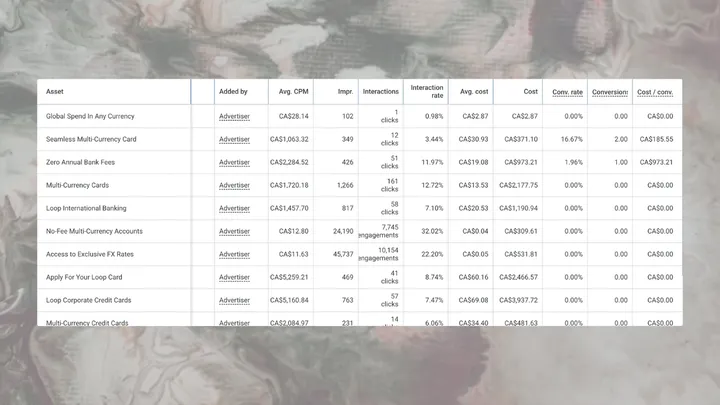This screenshot has height=405, width=720.
Task: Click the '161 clicks' interactions cell
Action: pyautogui.click(x=389, y=185)
